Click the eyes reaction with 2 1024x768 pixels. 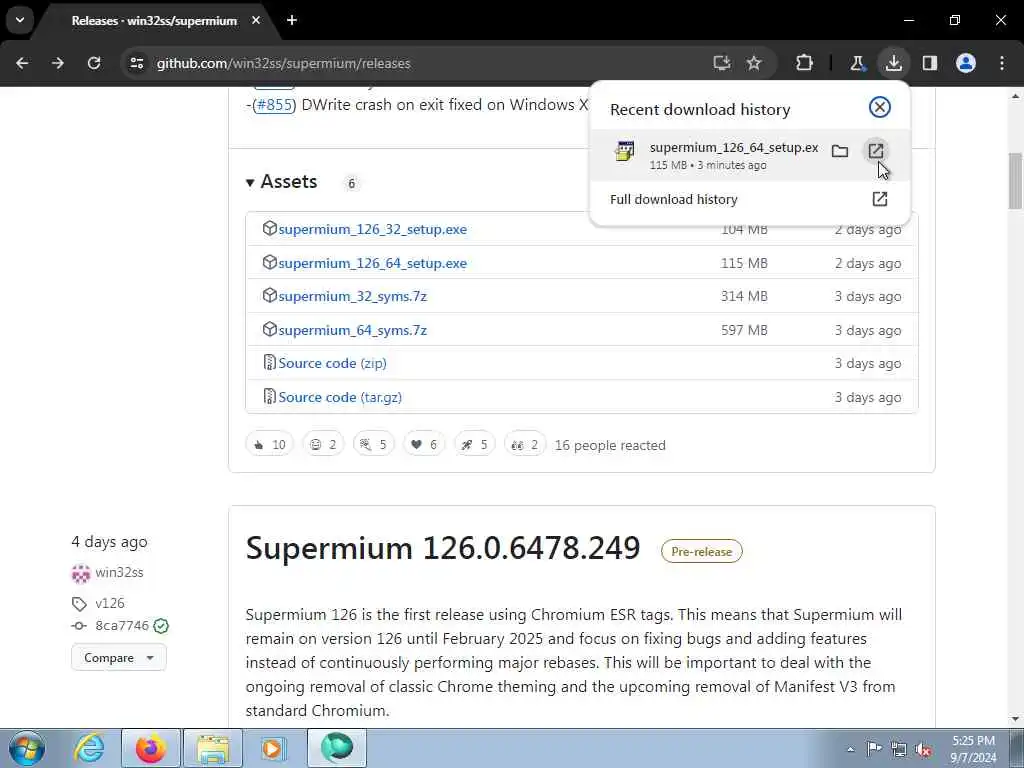click(525, 445)
